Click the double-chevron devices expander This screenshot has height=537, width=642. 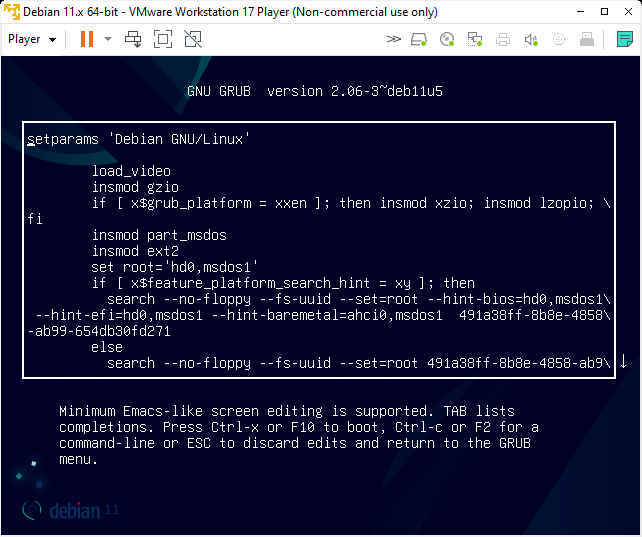click(x=393, y=39)
